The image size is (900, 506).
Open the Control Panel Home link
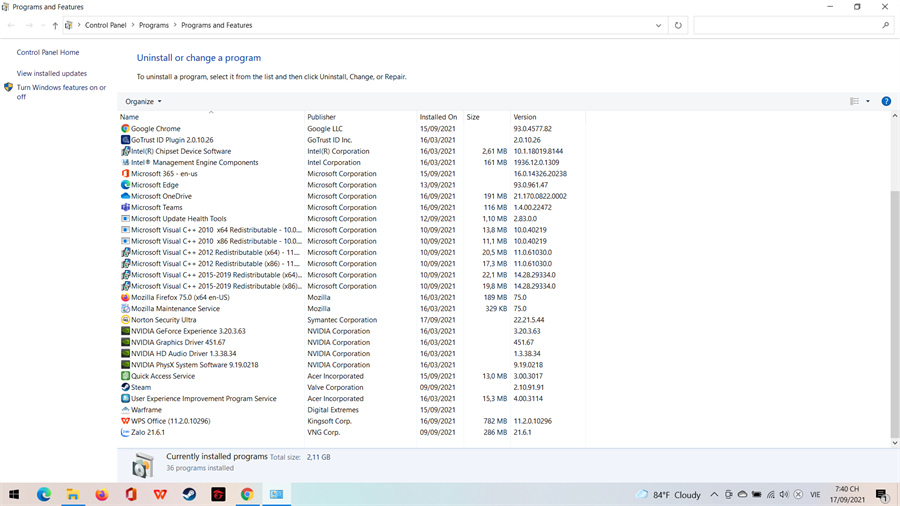tap(48, 52)
